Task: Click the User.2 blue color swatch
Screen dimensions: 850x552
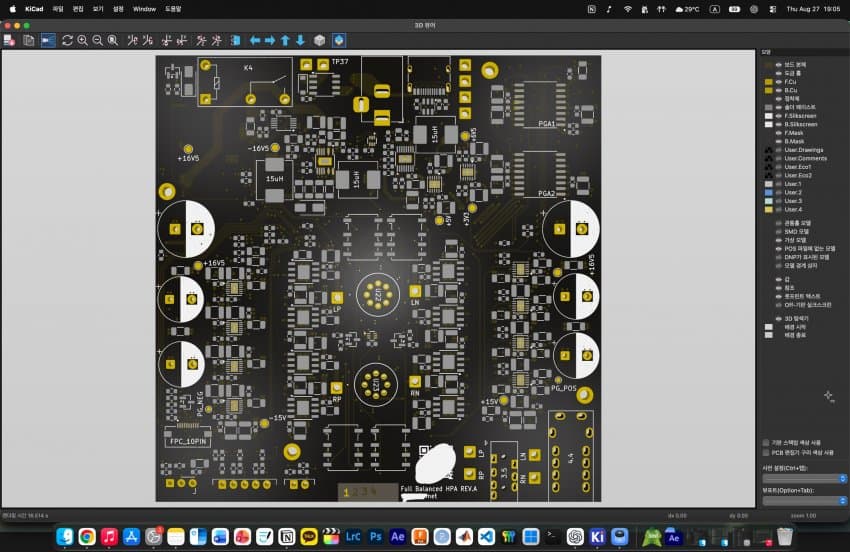Action: (768, 192)
